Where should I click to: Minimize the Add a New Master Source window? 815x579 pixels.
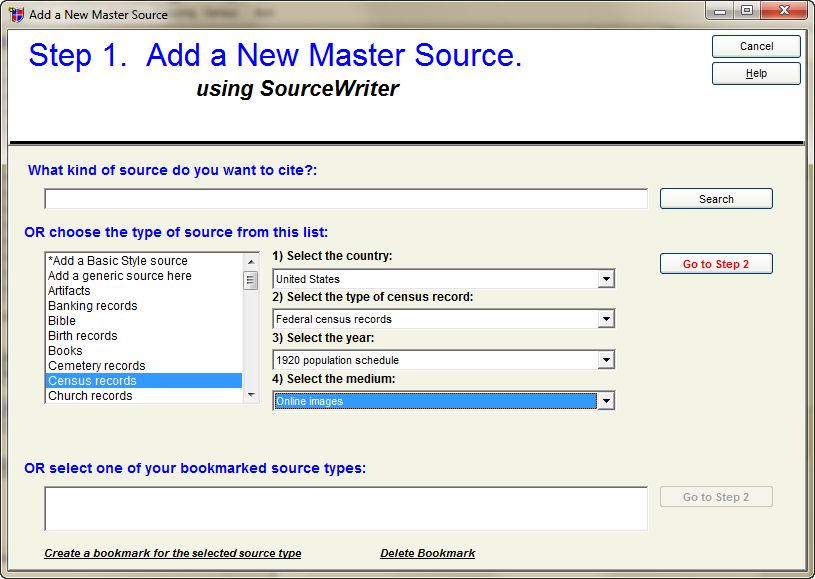[x=720, y=11]
